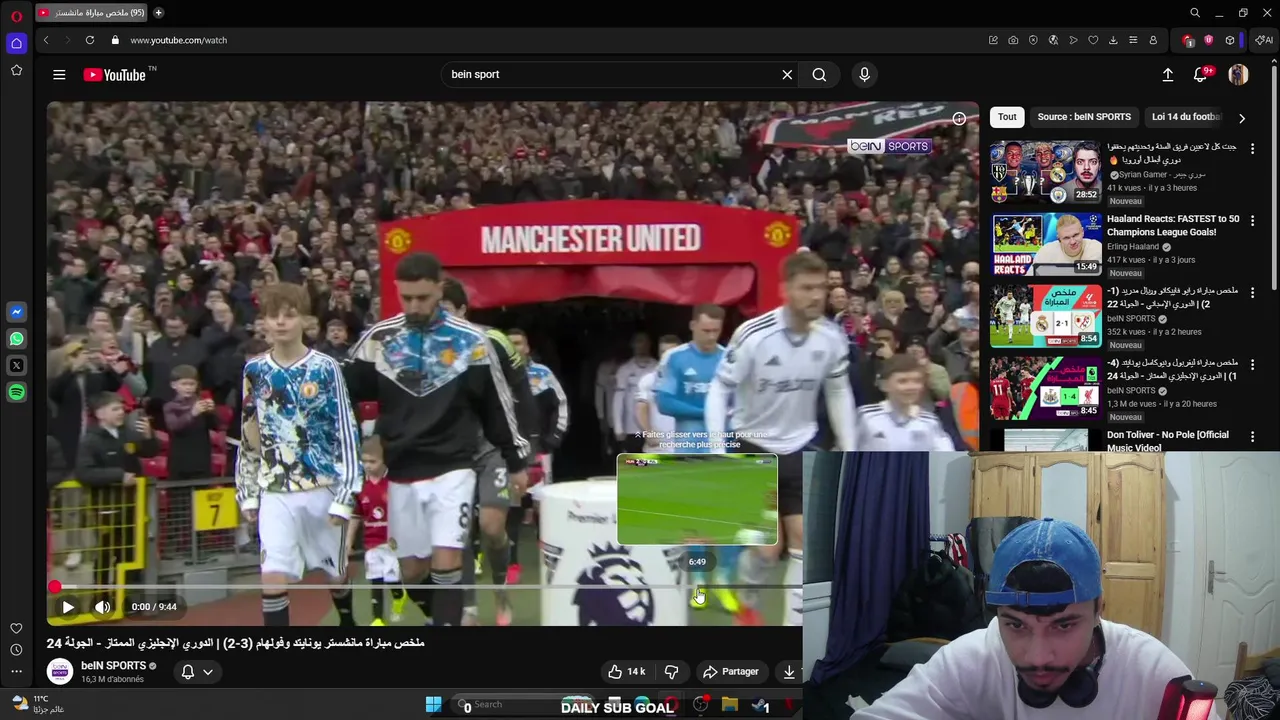Open Messenger in the Opera sidebar

pyautogui.click(x=16, y=312)
